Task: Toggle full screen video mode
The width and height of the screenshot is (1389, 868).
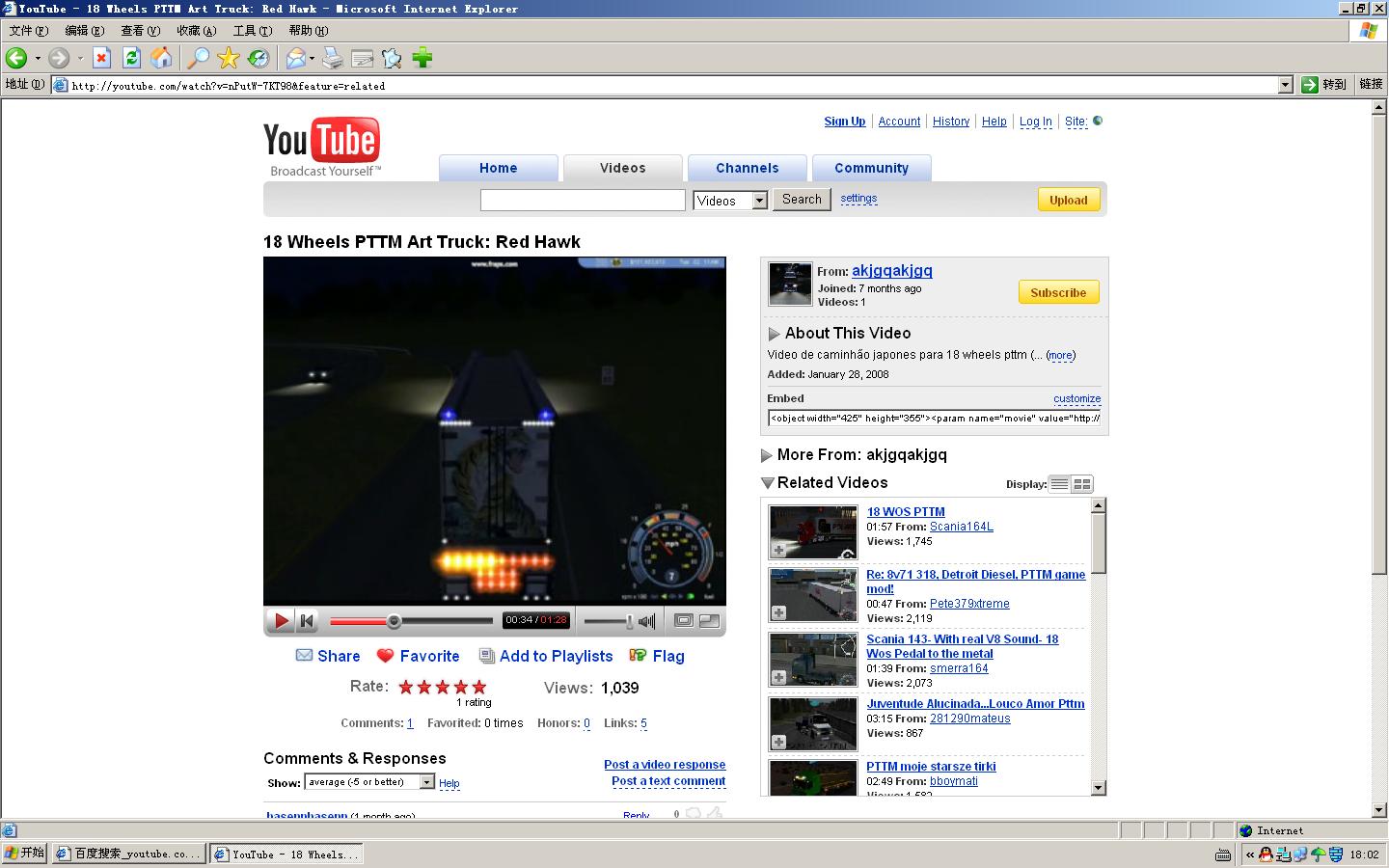Action: click(709, 621)
